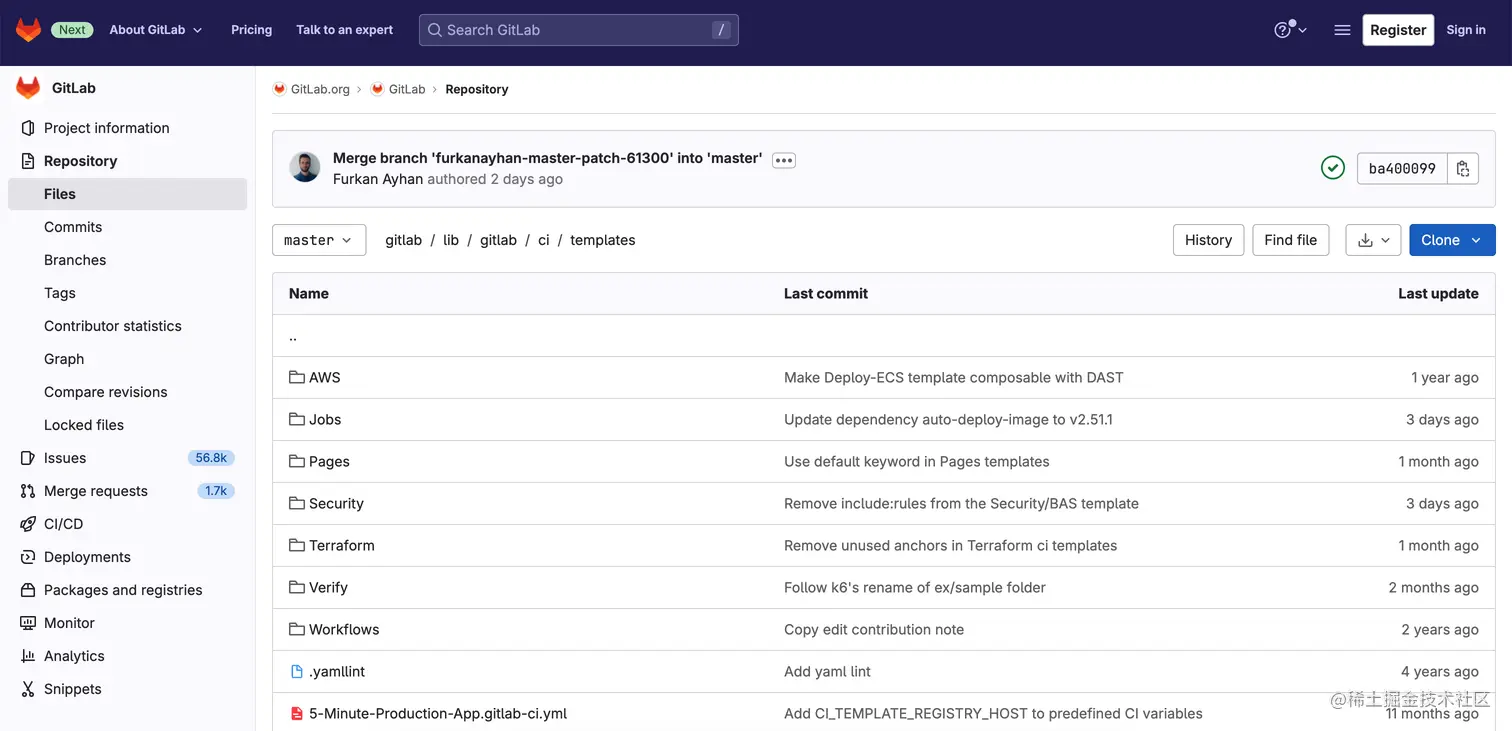Open the download source code dropdown
Image resolution: width=1512 pixels, height=731 pixels.
click(1373, 240)
